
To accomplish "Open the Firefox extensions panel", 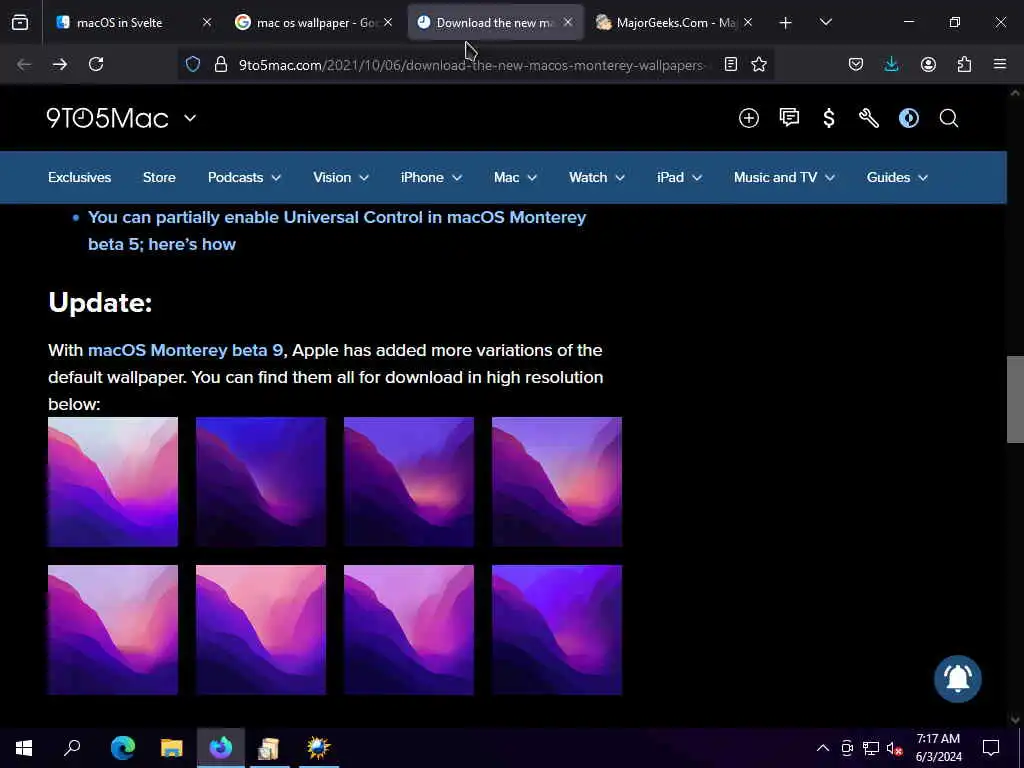I will pos(964,64).
